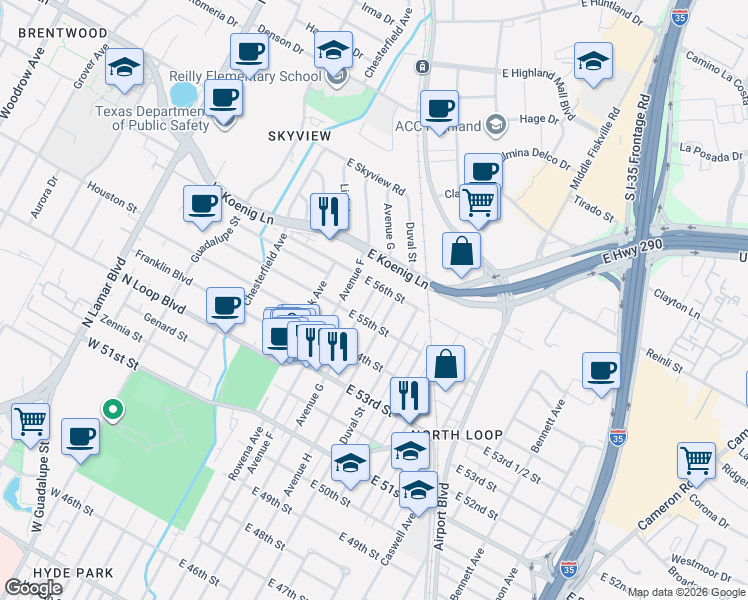Click the W 51st St street label
This screenshot has height=600, width=748.
pos(113,354)
